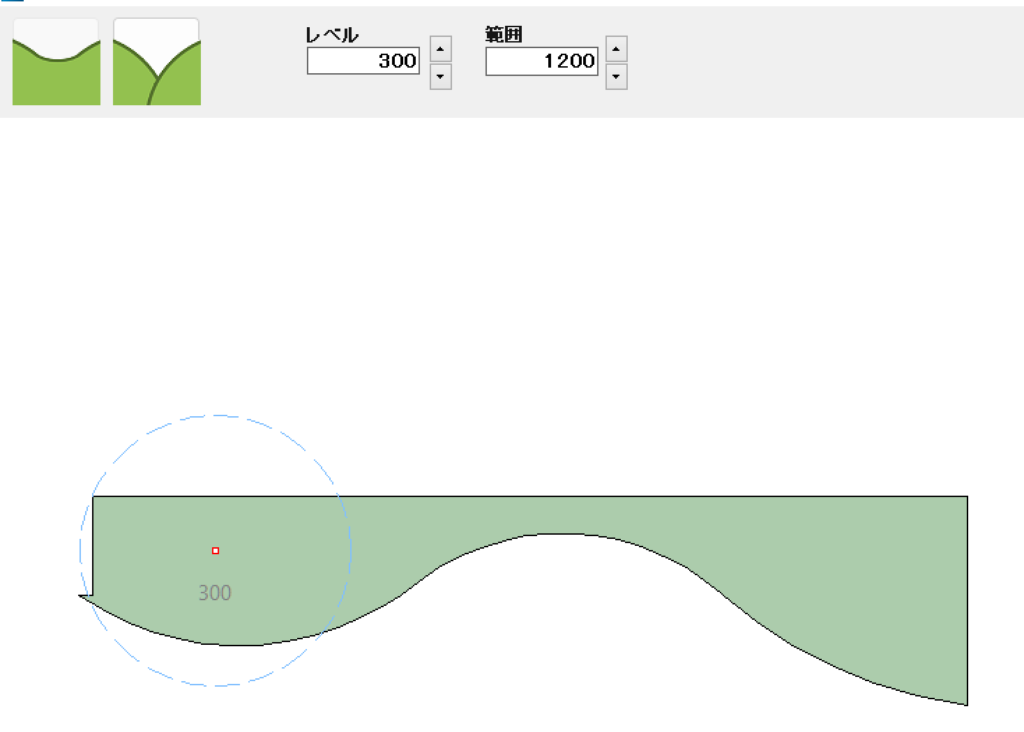Click the top-right corner of green terrain
The height and width of the screenshot is (732, 1024).
(x=966, y=496)
